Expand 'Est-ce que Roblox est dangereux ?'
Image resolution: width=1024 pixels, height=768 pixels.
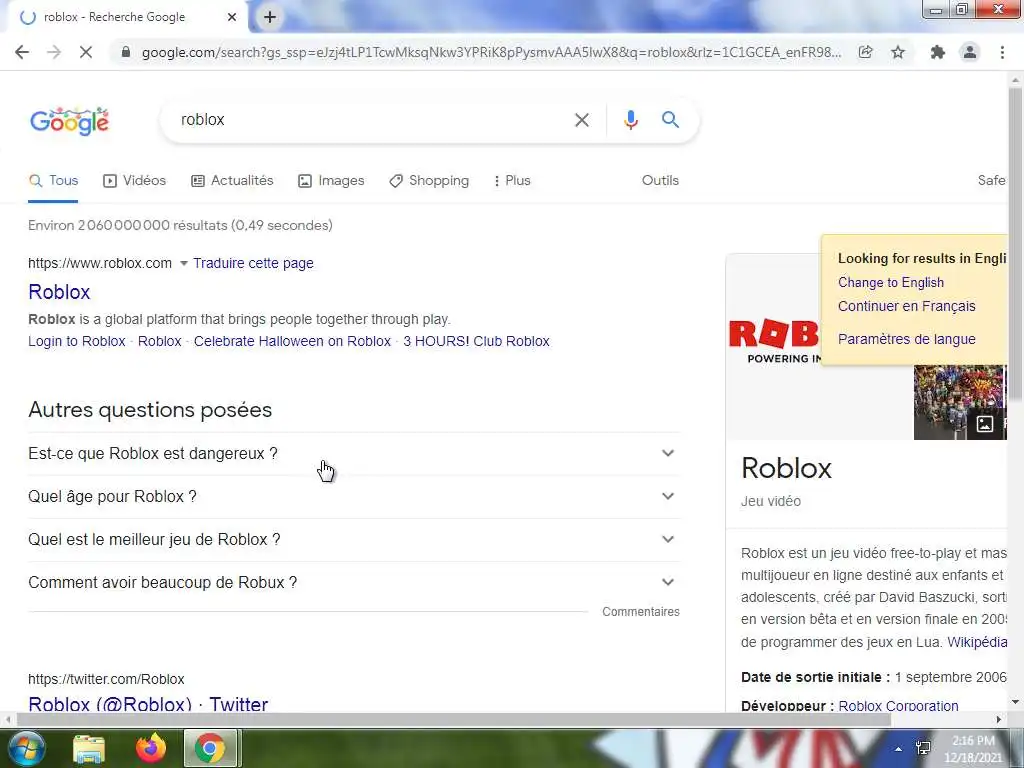(353, 453)
